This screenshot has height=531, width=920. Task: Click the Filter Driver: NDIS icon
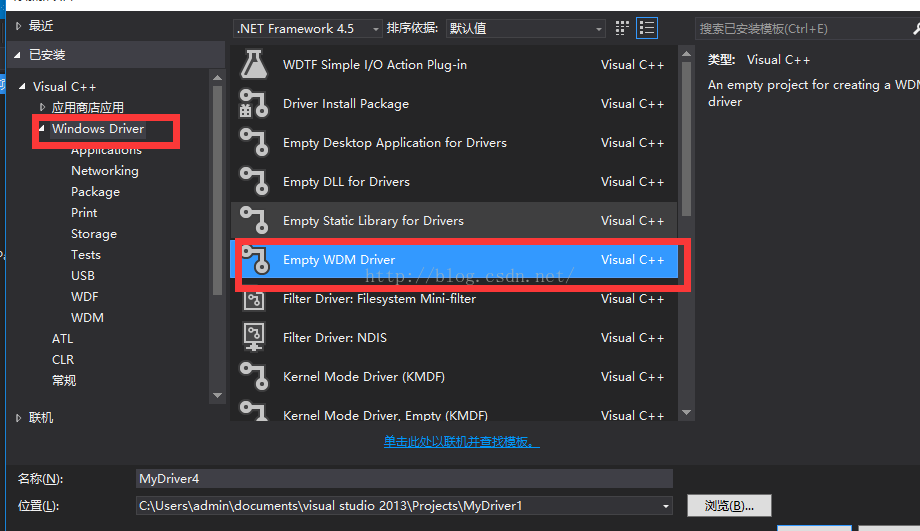pyautogui.click(x=254, y=337)
